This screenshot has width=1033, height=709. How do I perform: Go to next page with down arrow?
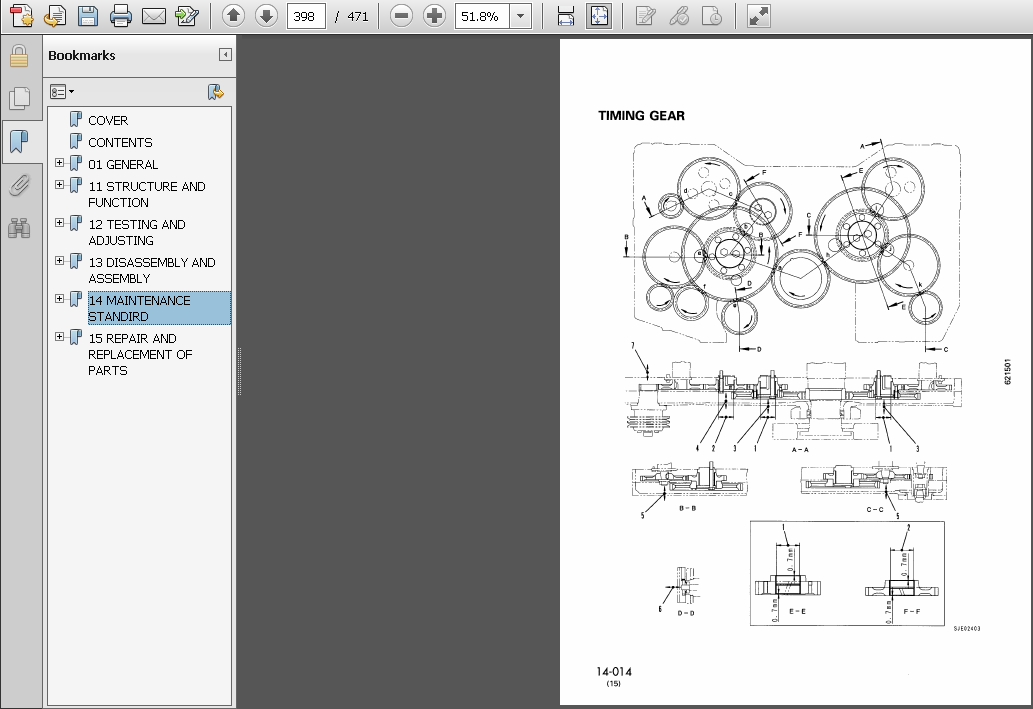266,16
